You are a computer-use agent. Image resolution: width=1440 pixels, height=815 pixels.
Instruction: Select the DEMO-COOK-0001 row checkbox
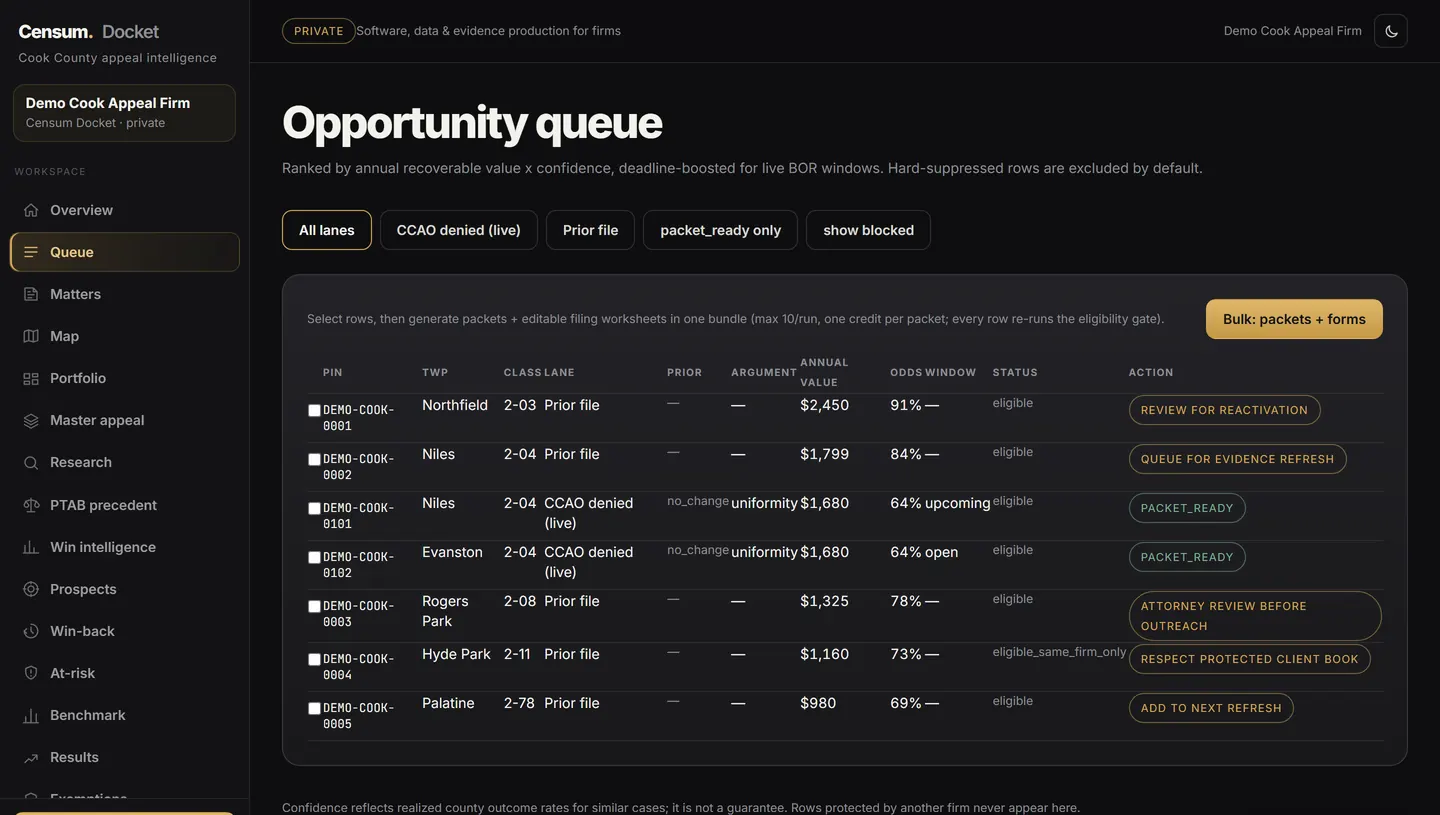(x=314, y=410)
